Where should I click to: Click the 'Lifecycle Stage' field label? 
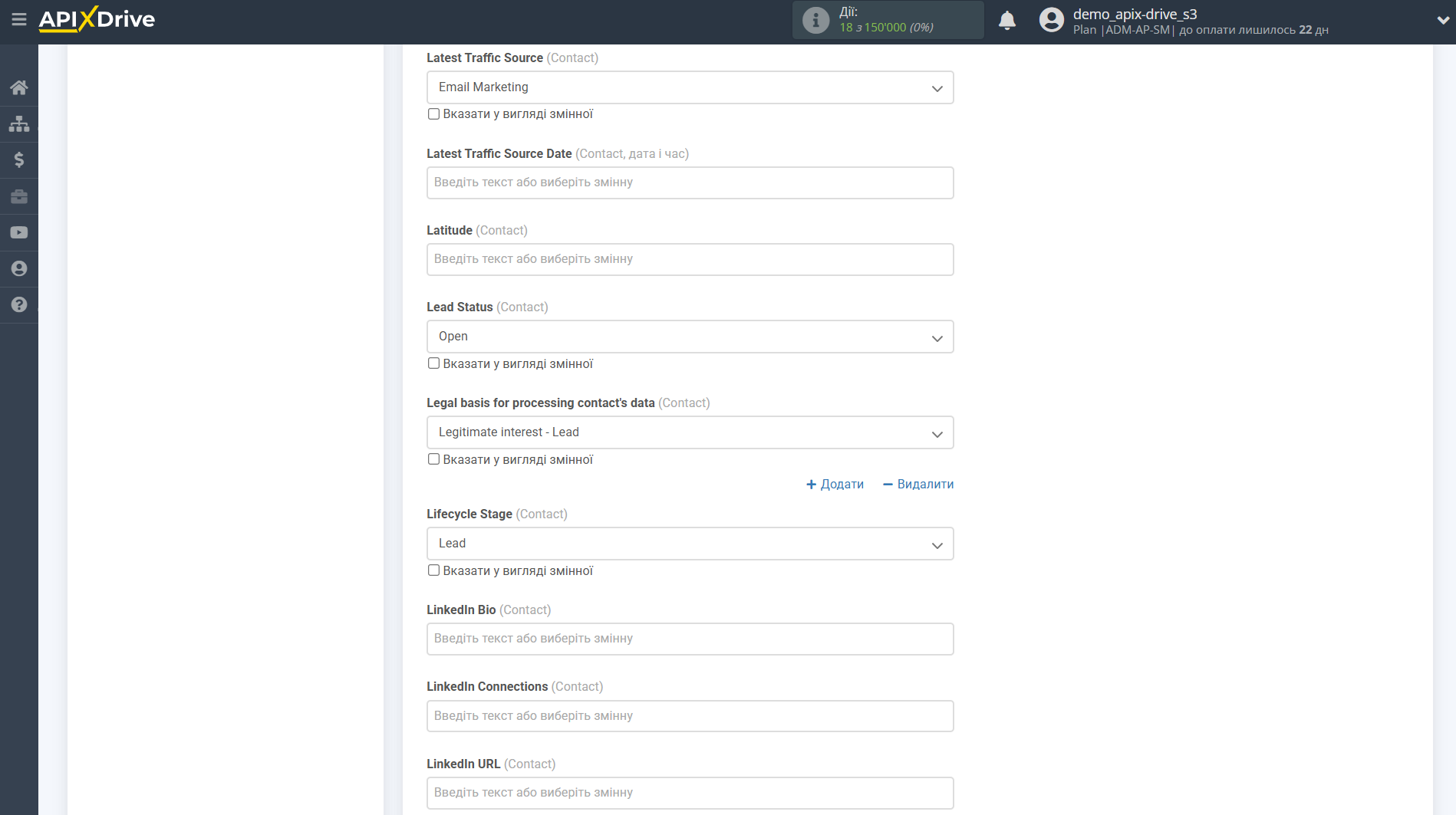(x=469, y=514)
